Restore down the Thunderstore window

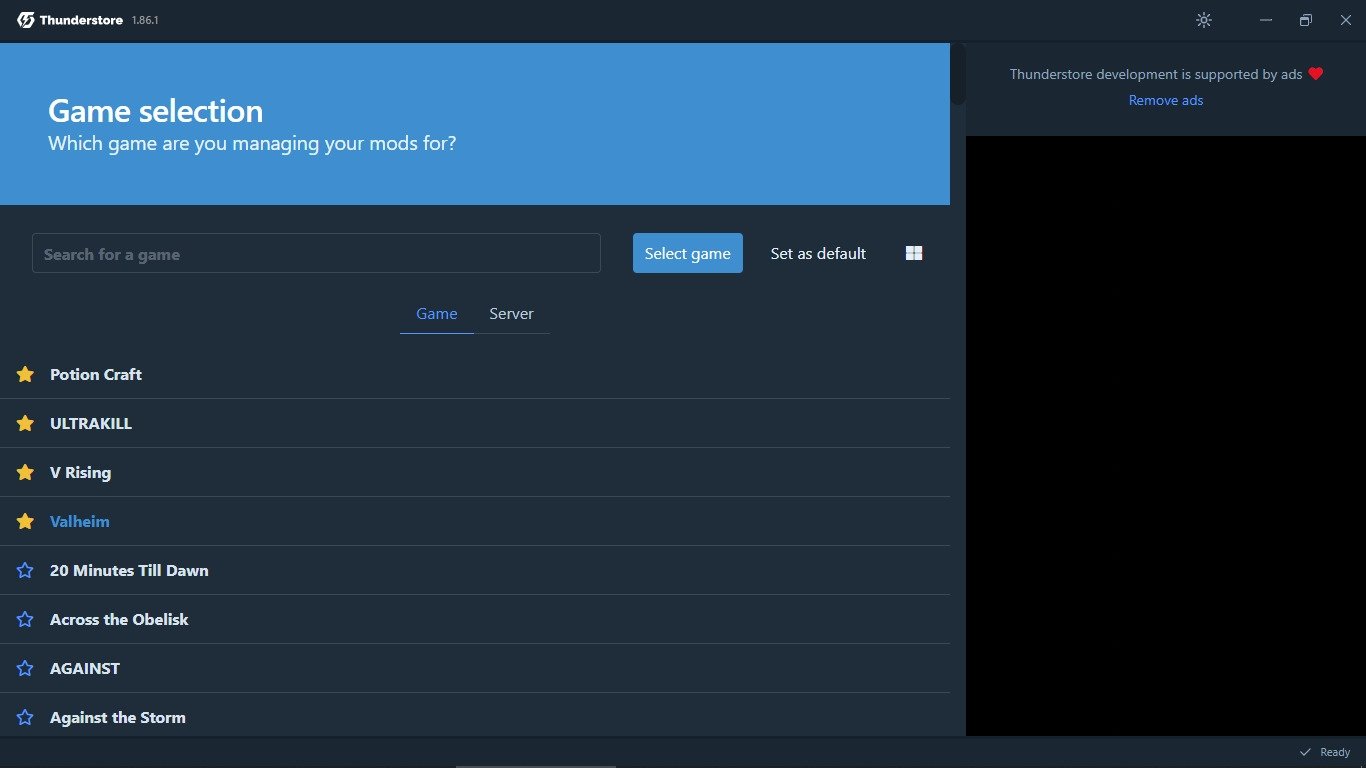coord(1306,20)
